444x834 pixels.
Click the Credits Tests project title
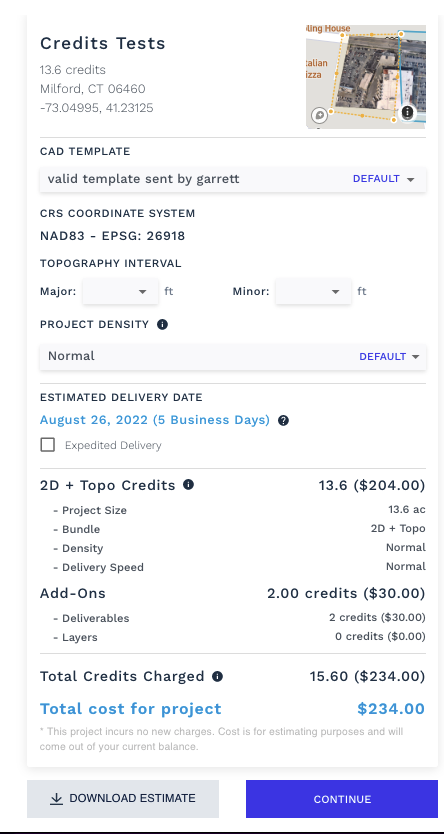(x=103, y=43)
